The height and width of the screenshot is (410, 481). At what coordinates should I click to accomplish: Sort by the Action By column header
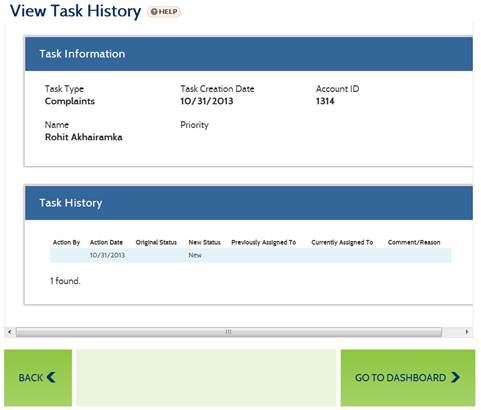[66, 242]
